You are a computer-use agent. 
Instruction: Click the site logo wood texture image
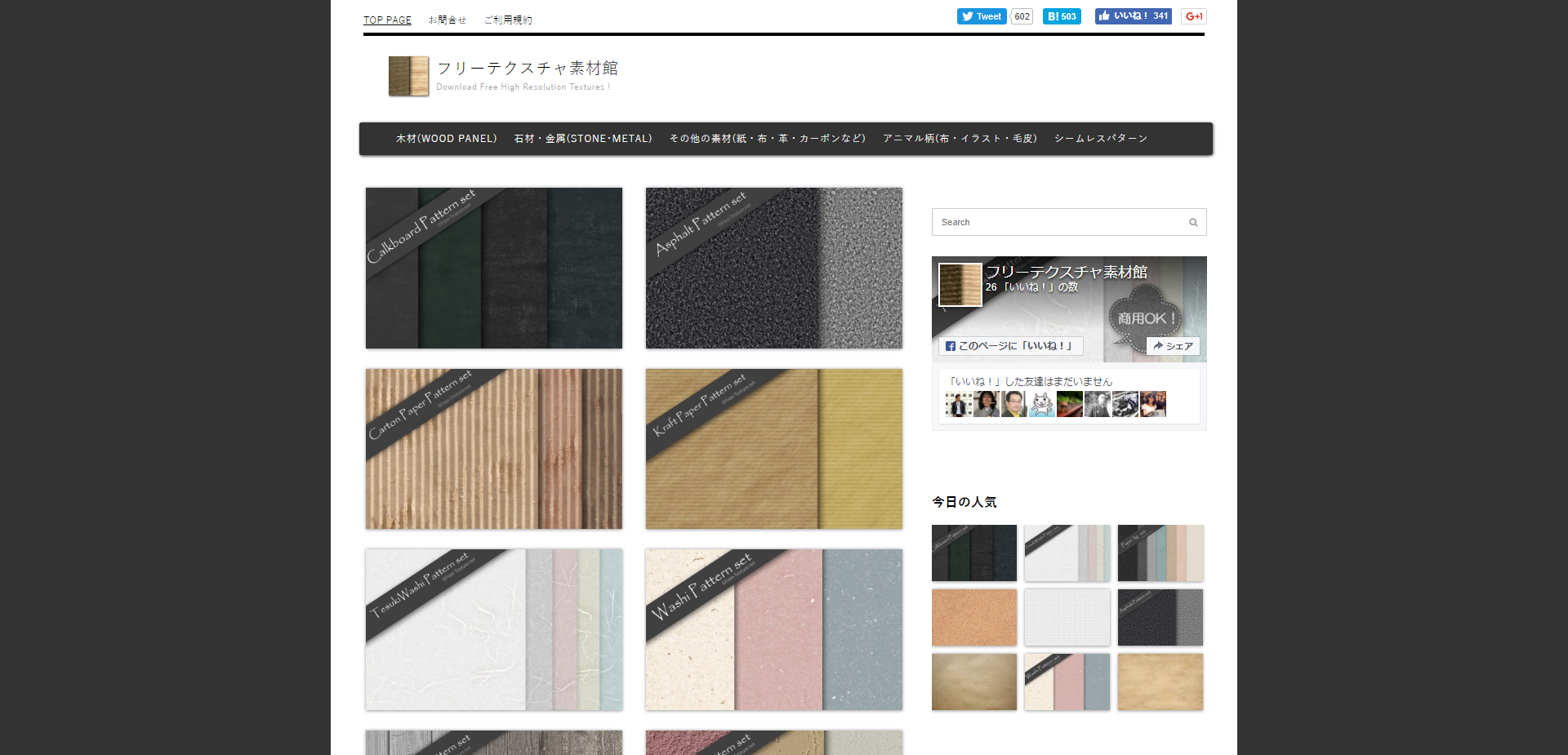tap(408, 76)
